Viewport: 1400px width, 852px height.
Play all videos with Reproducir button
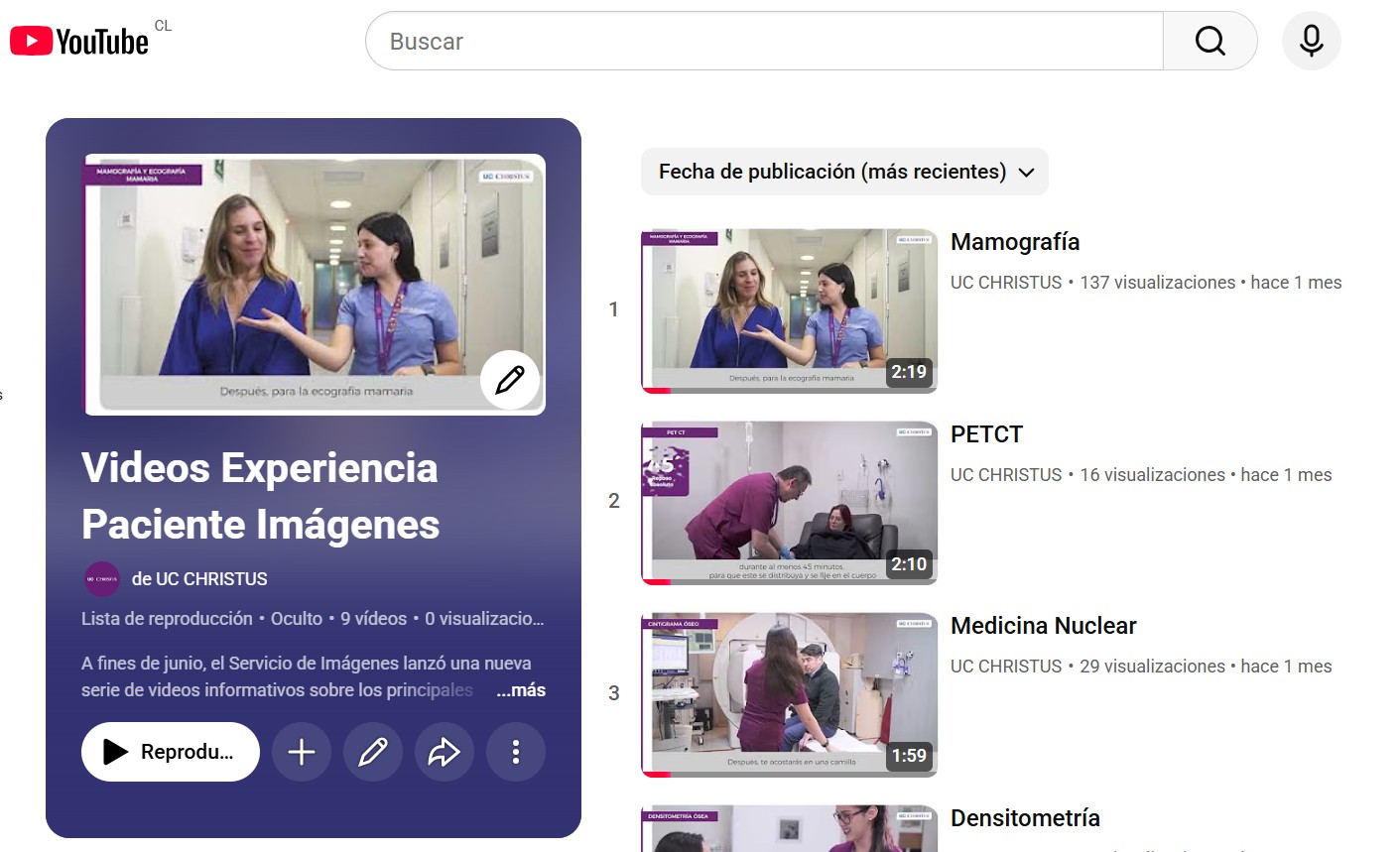[171, 752]
